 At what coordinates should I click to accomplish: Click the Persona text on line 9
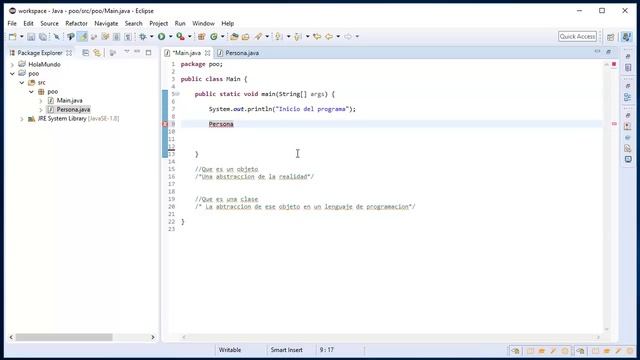click(221, 124)
